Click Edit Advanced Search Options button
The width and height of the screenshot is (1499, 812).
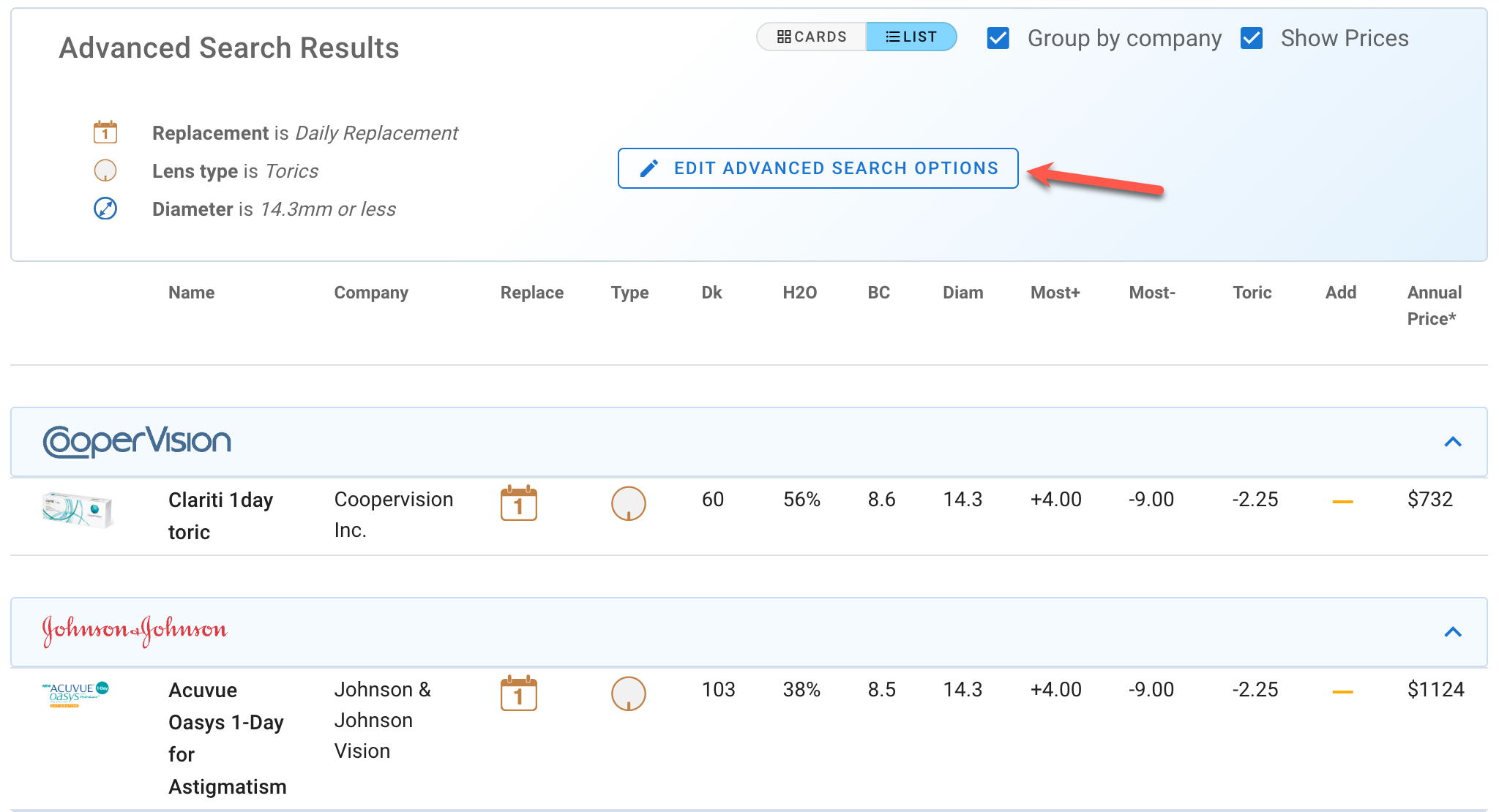pos(818,168)
